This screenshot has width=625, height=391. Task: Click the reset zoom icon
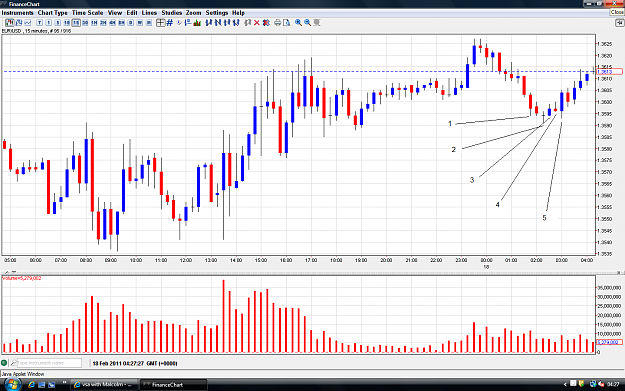coord(317,23)
